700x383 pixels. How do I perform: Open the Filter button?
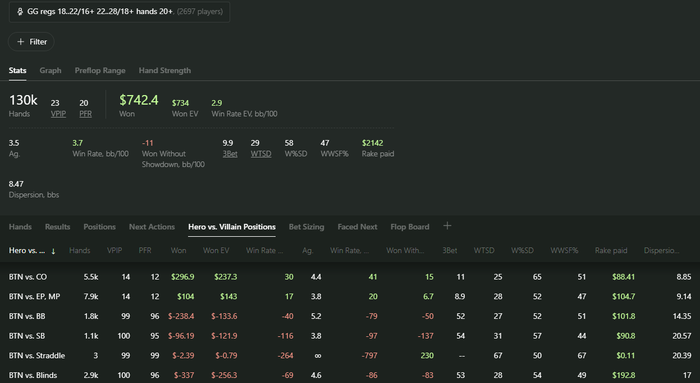[x=31, y=42]
